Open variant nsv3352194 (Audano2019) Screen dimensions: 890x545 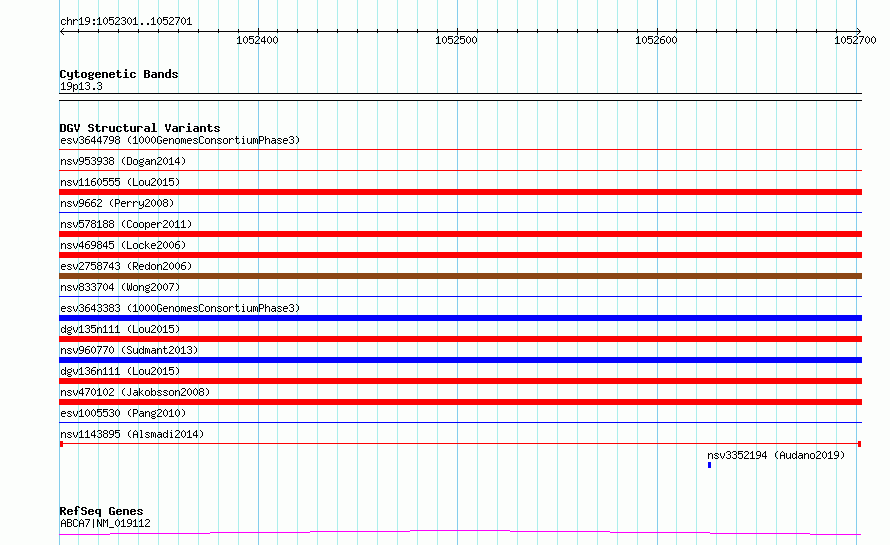(x=776, y=455)
